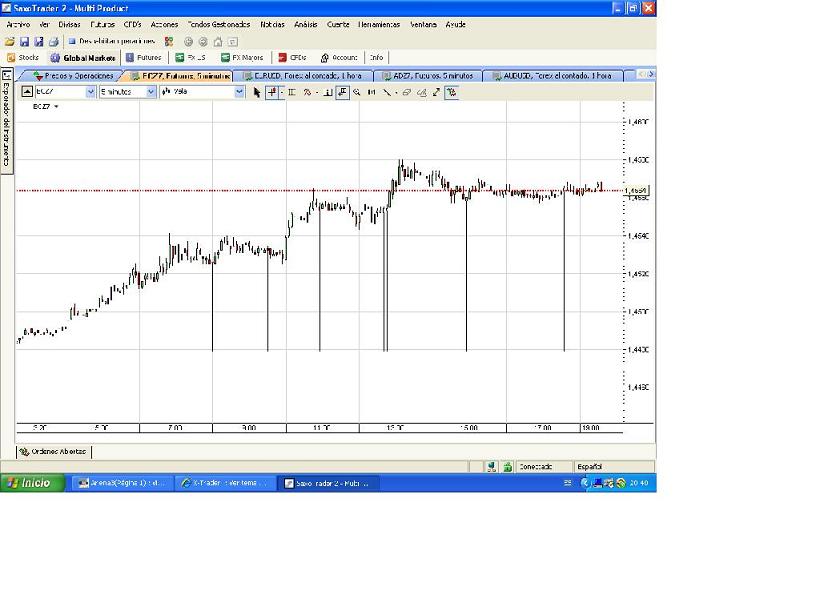The image size is (820, 615).
Task: Click the Global Markets workspace button
Action: pos(83,58)
